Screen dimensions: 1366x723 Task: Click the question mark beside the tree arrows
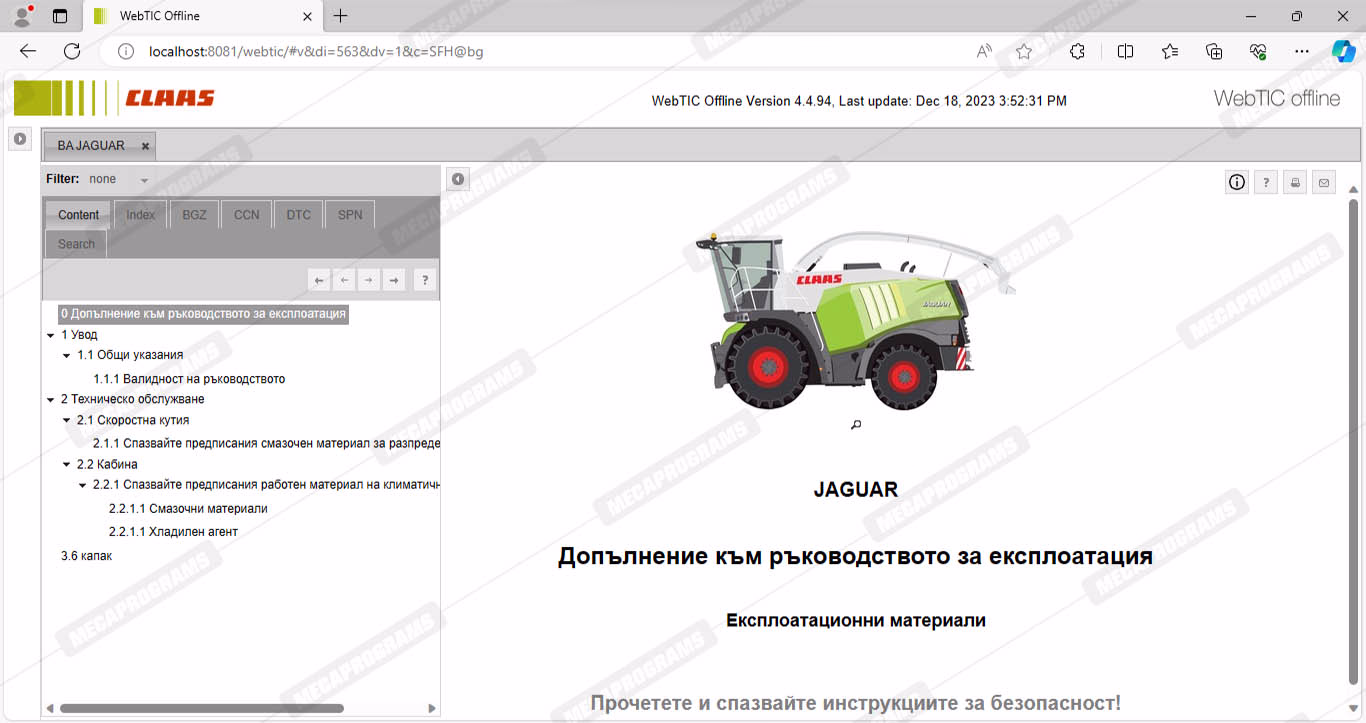tap(425, 280)
